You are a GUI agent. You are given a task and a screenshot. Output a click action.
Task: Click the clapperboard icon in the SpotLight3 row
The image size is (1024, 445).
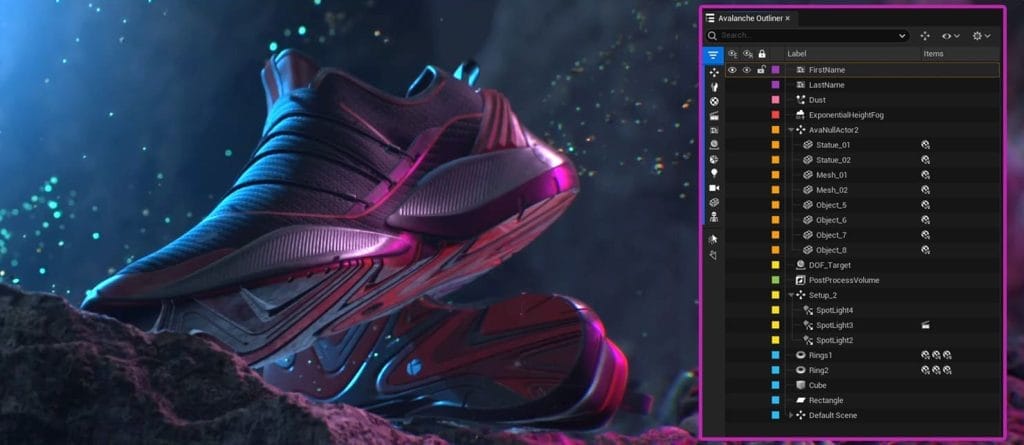(x=926, y=325)
